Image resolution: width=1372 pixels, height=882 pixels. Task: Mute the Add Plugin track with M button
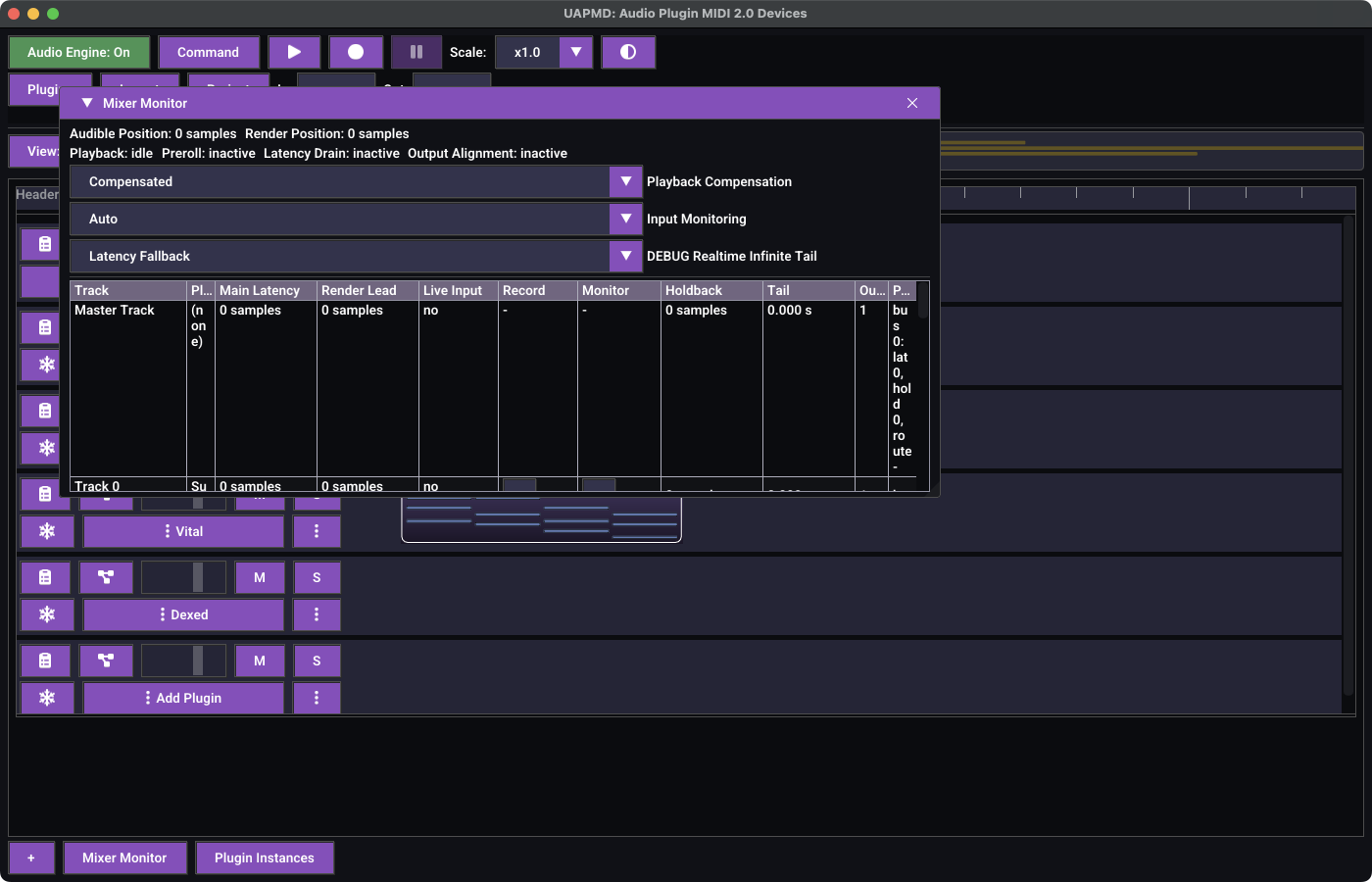coord(260,661)
